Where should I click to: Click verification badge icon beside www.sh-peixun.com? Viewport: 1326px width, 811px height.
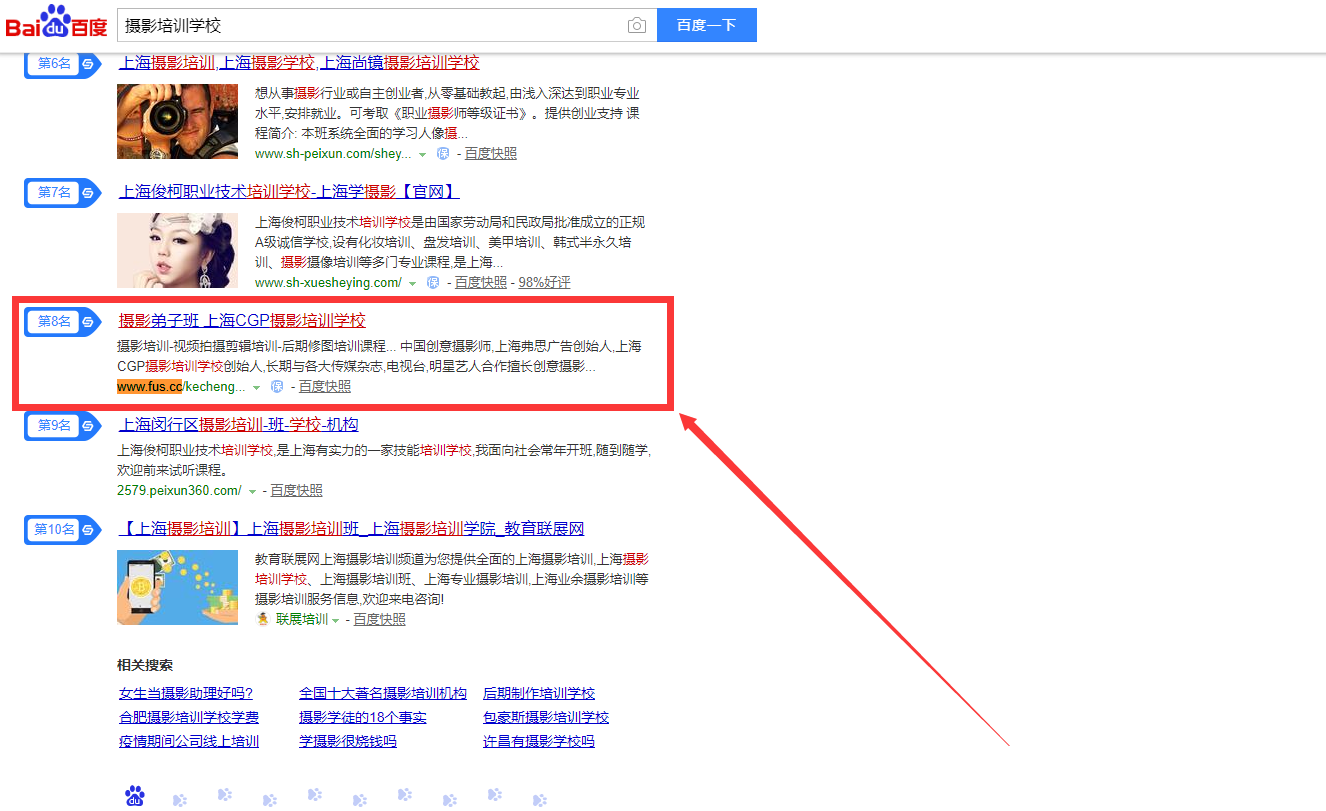(443, 154)
